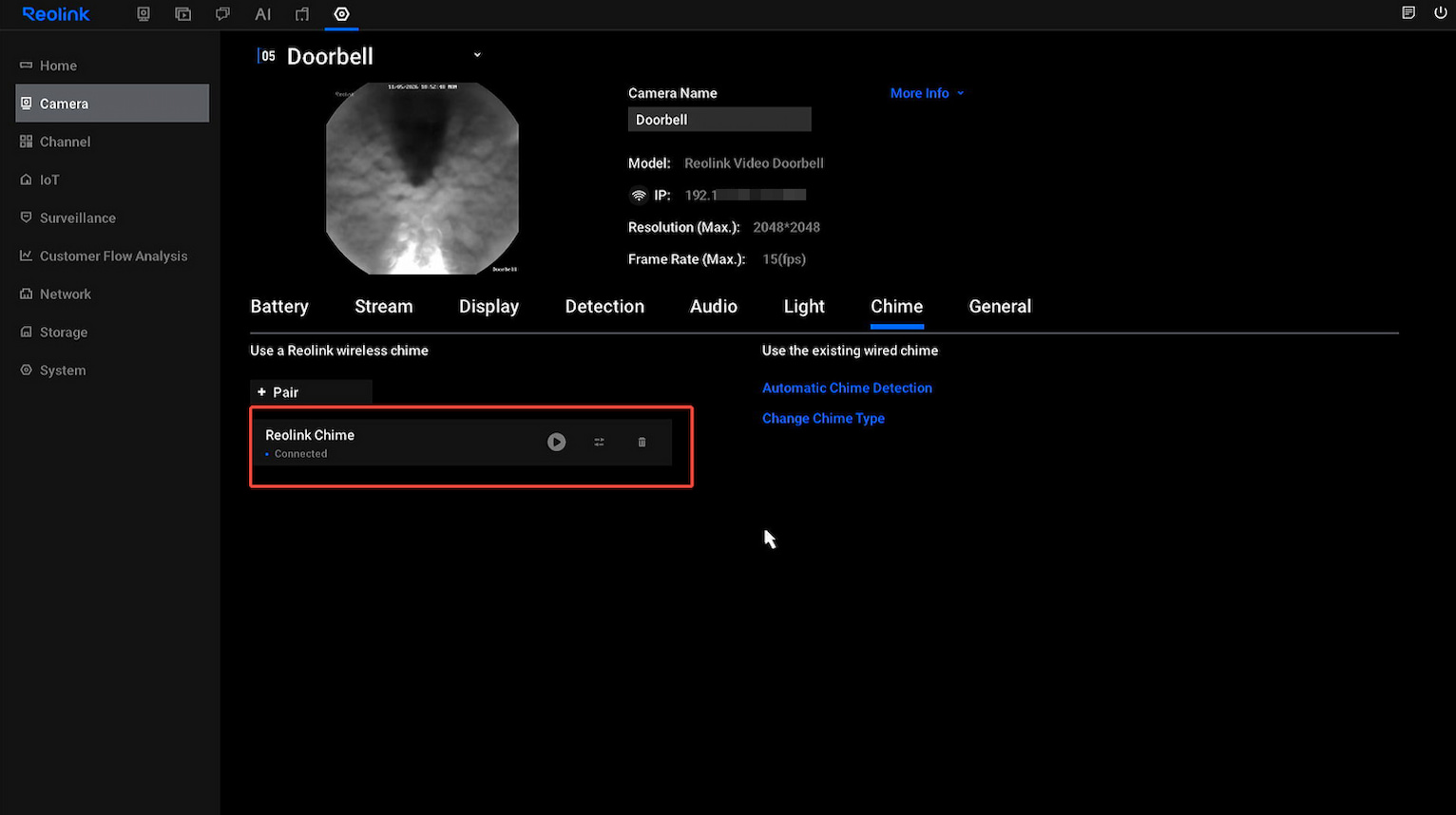Viewport: 1456px width, 815px height.
Task: Open the log notes icon at top right
Action: 1408,13
